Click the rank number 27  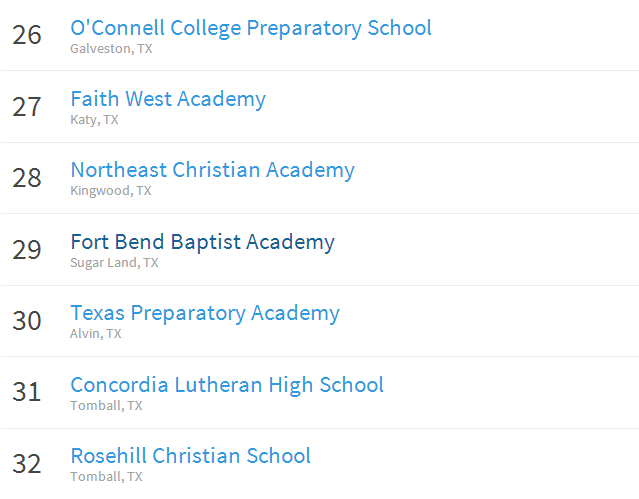click(27, 107)
